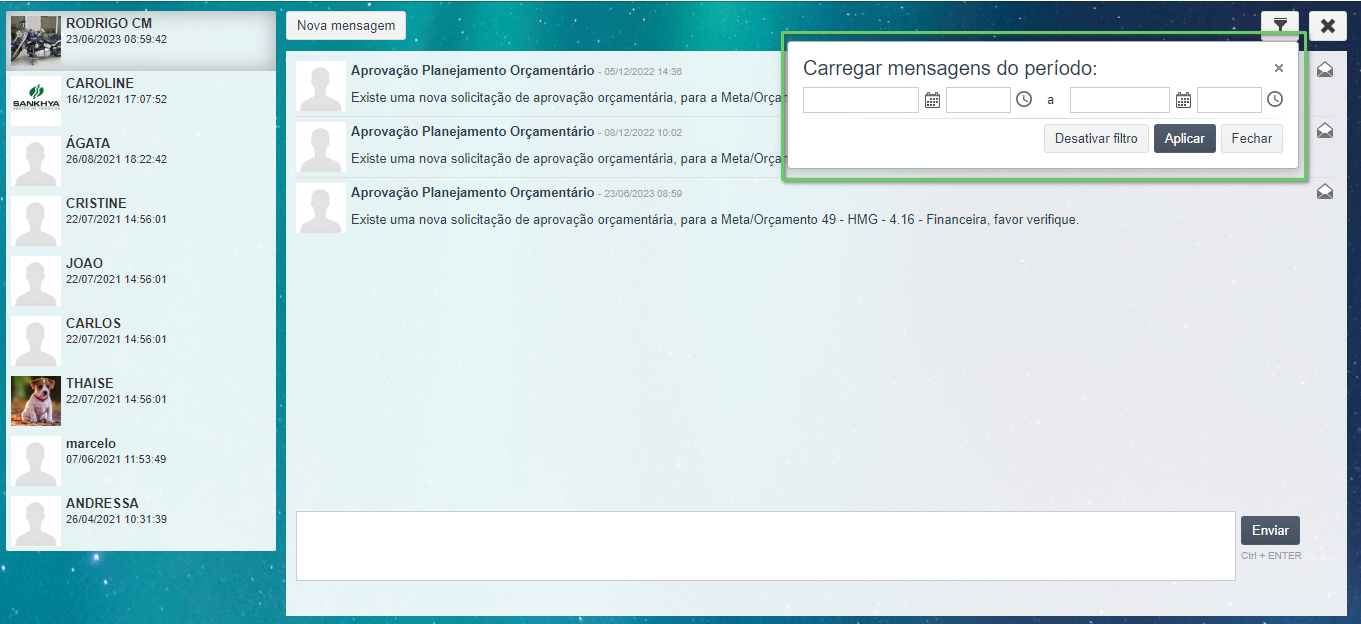Click timestamp 07/06/2021 11:53:49
This screenshot has width=1361, height=624.
pos(116,459)
